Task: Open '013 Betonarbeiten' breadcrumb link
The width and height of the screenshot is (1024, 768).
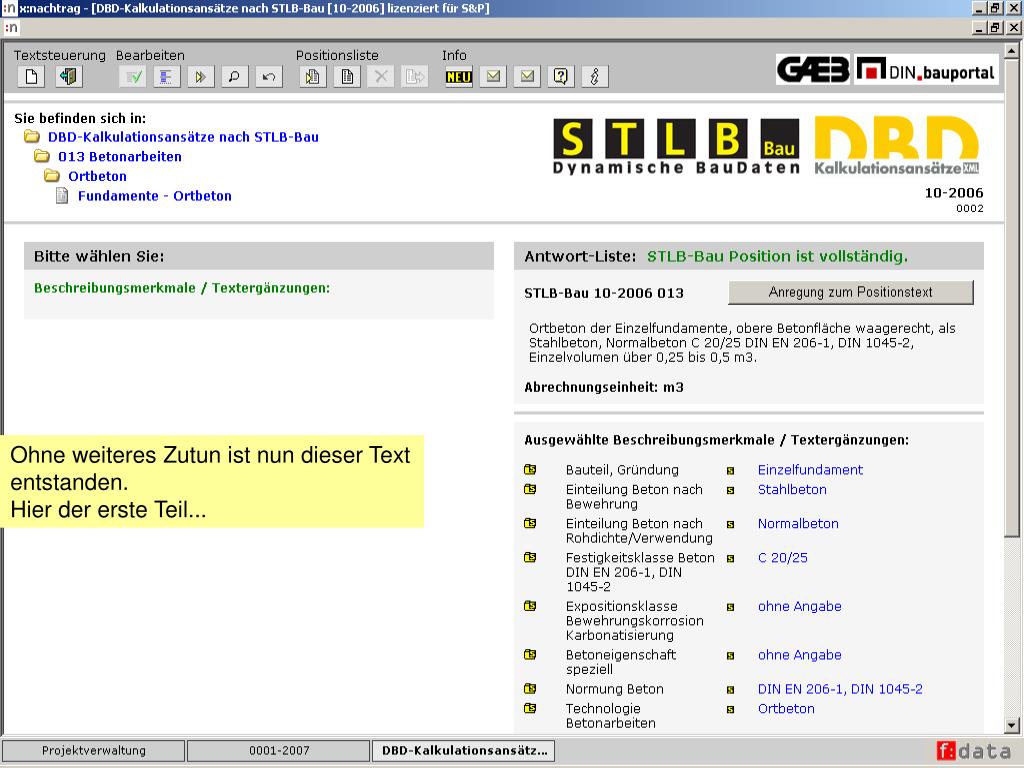Action: click(x=120, y=157)
